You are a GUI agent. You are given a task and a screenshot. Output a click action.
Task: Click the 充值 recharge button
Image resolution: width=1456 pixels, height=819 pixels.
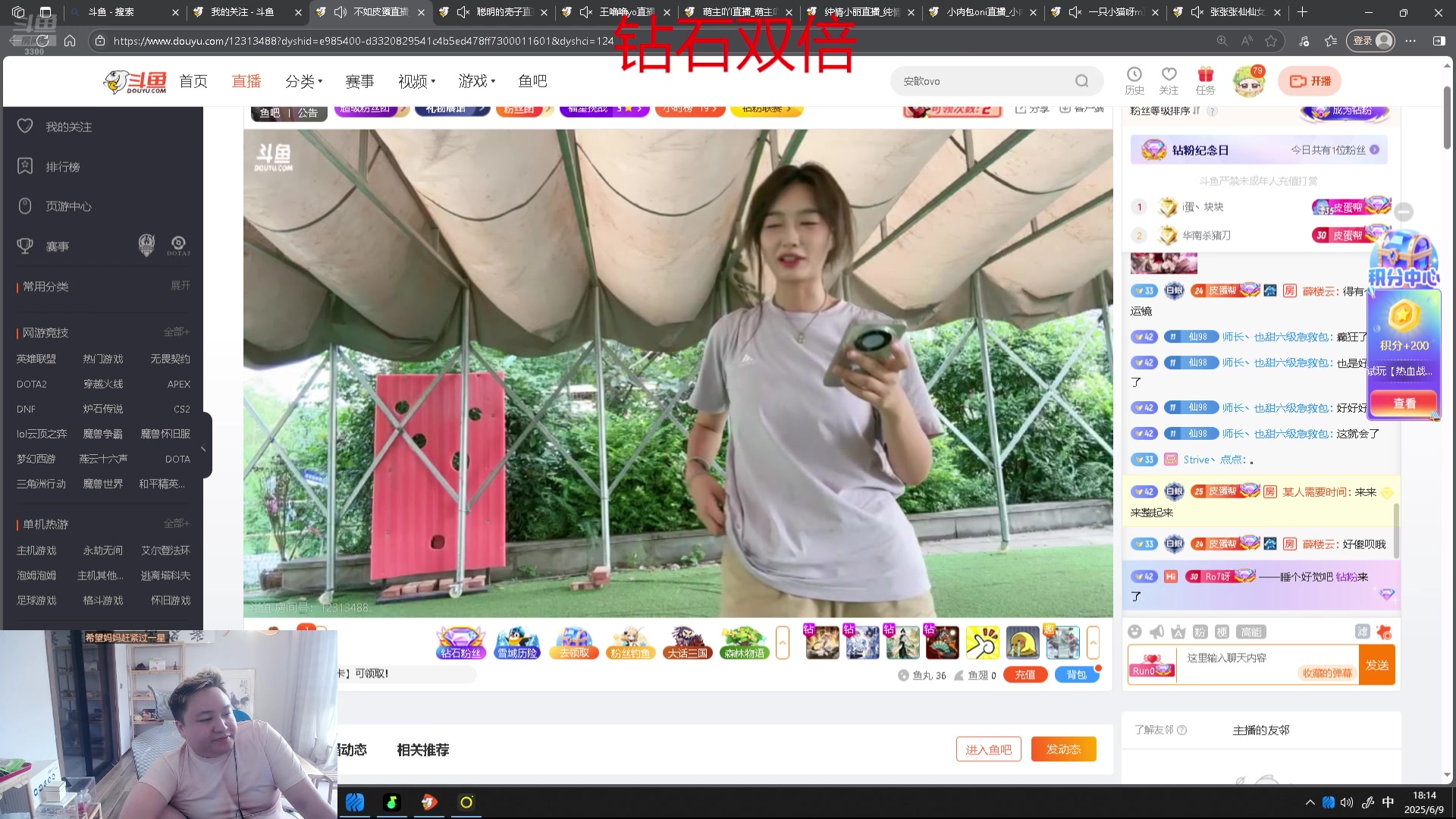1025,674
